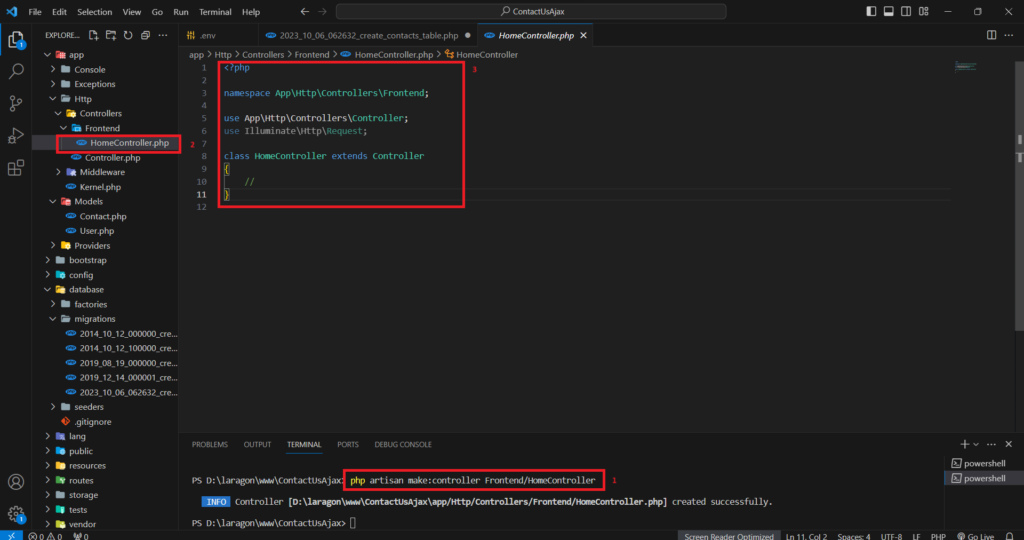Select first powershell terminal in list

tap(984, 464)
